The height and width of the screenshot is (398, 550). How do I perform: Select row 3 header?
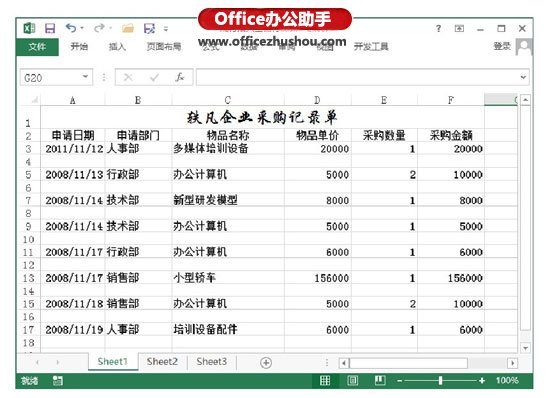click(28, 149)
